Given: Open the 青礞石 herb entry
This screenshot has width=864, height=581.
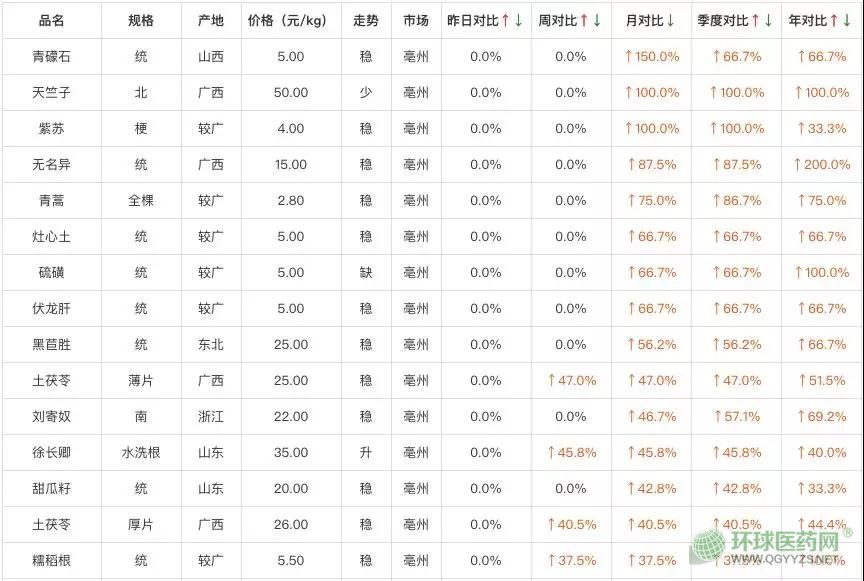Looking at the screenshot, I should (51, 57).
